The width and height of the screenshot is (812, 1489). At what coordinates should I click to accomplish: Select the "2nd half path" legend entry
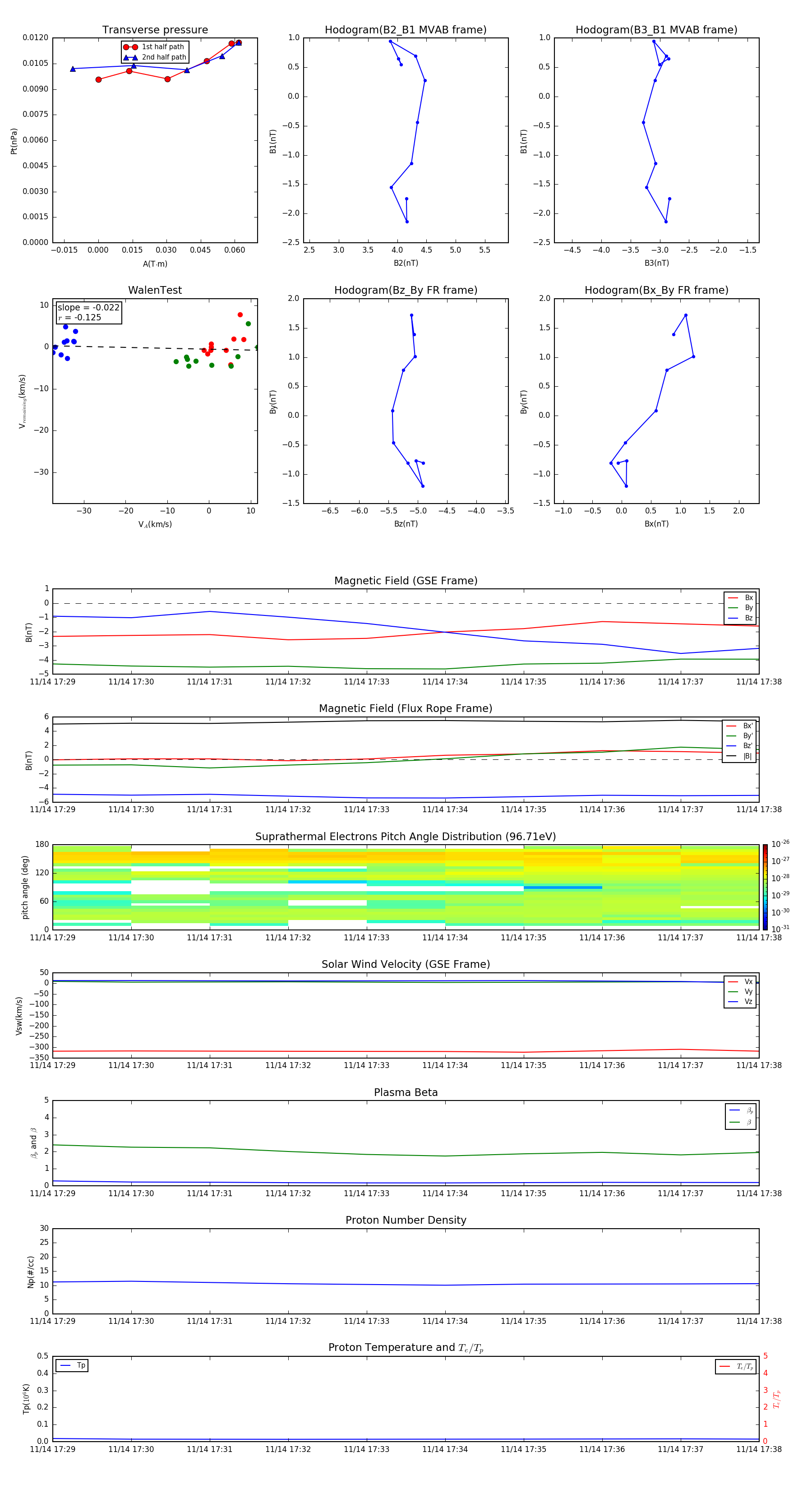154,57
